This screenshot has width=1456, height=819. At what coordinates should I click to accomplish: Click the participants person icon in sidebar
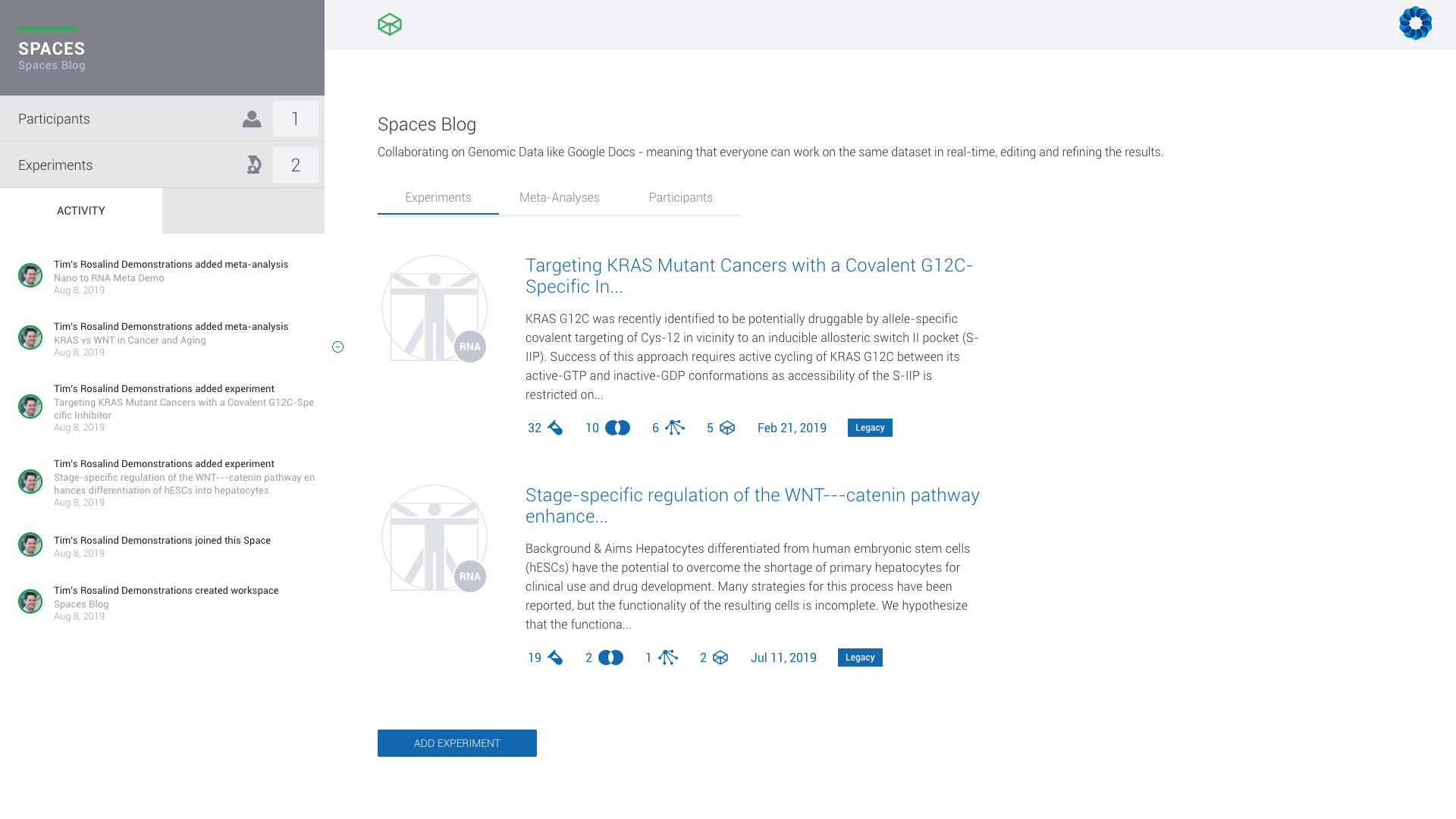[251, 119]
